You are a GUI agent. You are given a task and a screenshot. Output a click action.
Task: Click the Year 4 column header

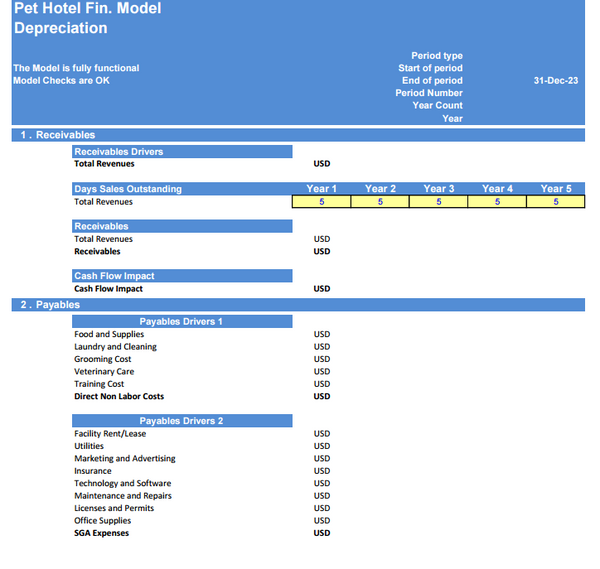(498, 189)
